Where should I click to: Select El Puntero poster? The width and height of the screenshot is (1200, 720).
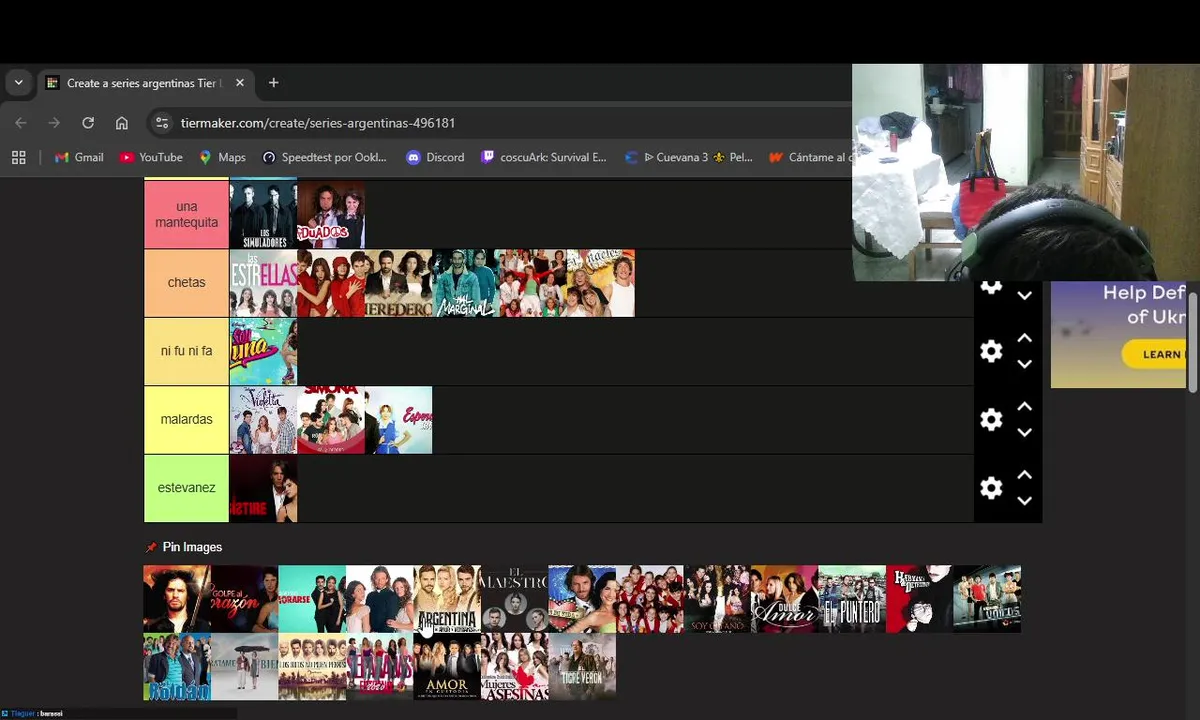pos(852,599)
